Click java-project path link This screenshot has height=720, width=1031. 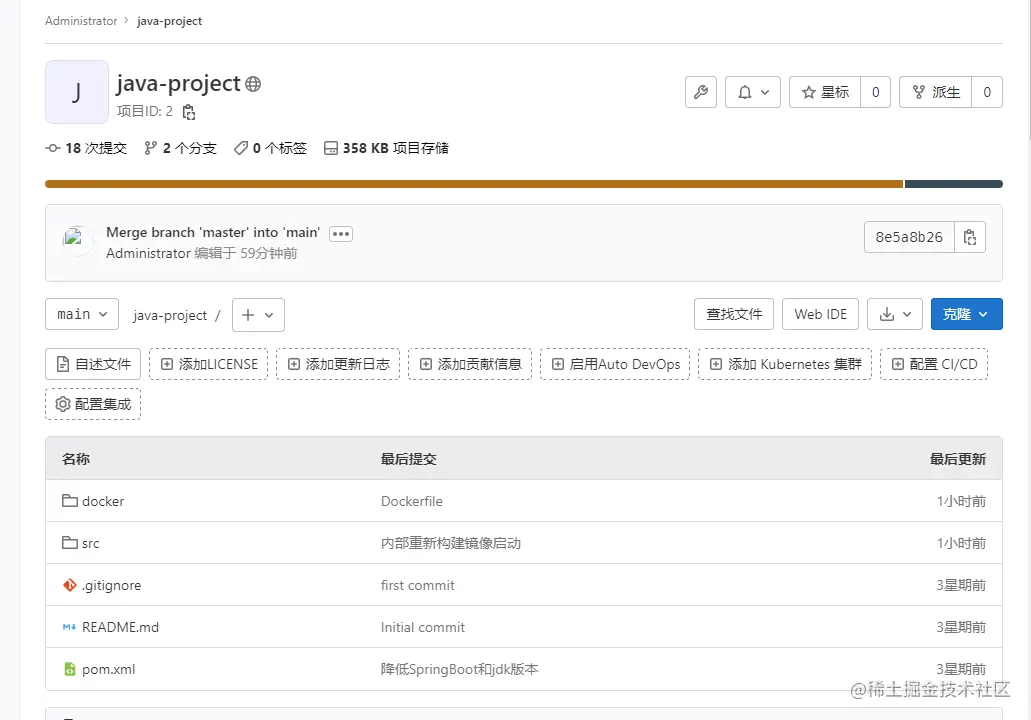point(170,316)
